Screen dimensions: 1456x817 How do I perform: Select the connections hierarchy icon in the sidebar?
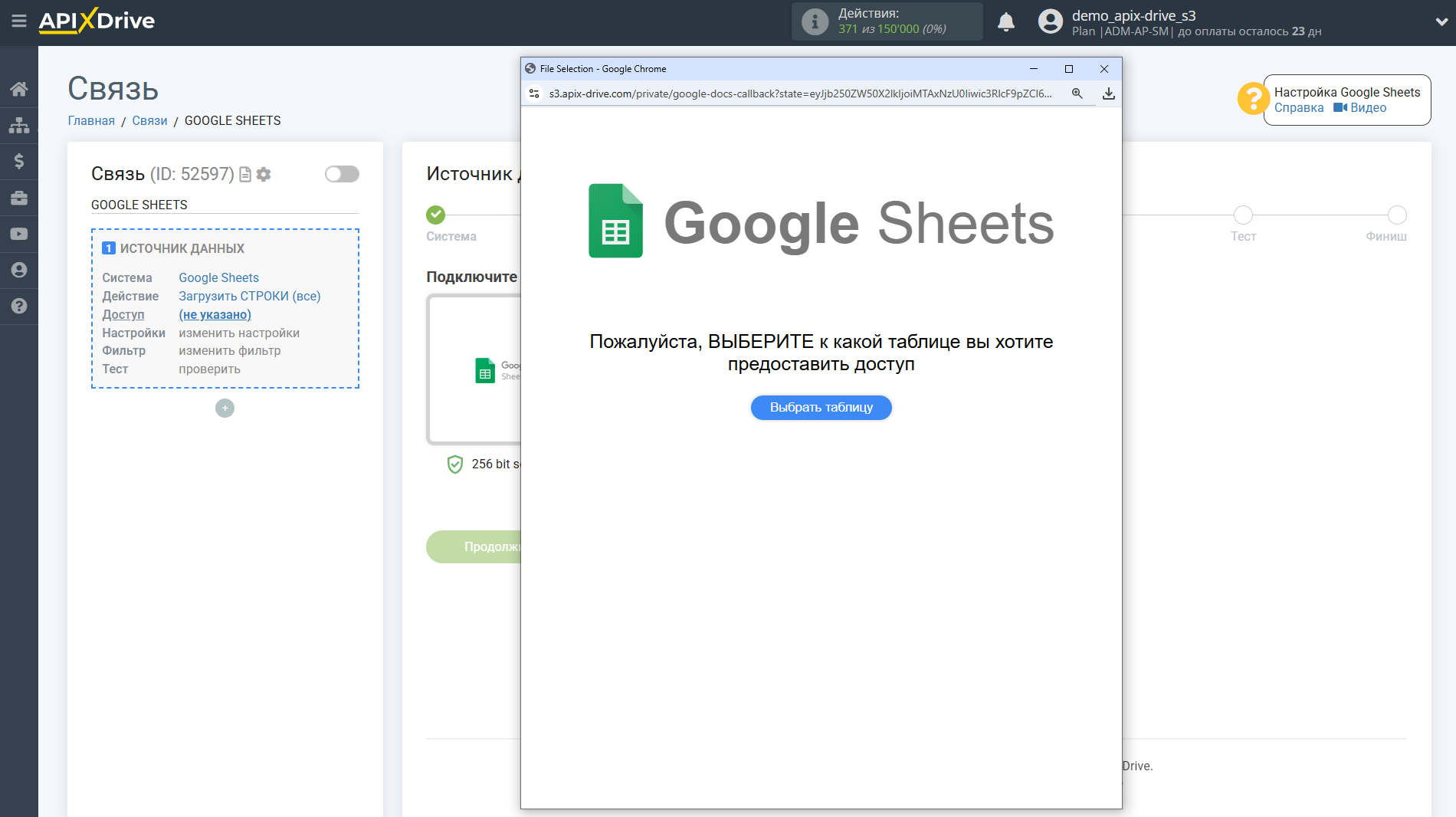click(19, 124)
